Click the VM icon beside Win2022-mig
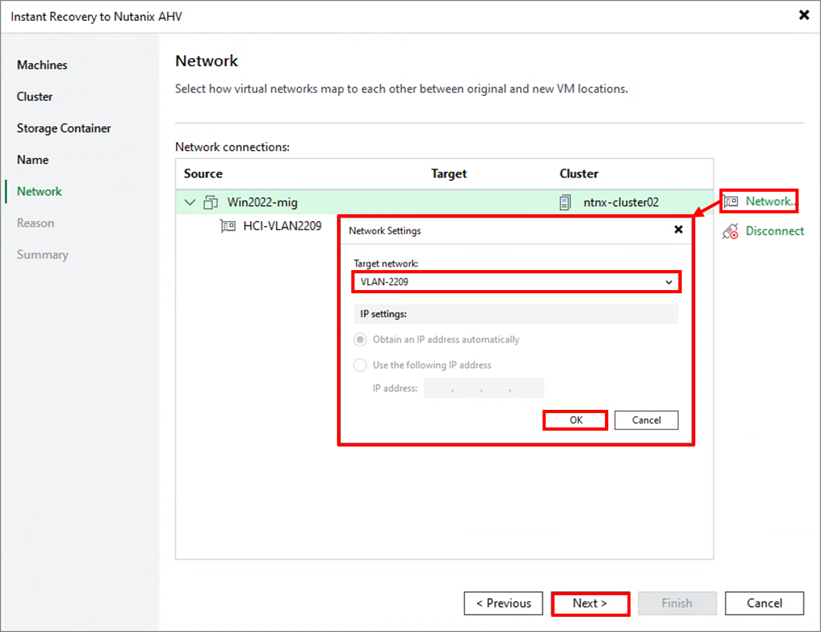The image size is (821, 632). click(x=210, y=202)
